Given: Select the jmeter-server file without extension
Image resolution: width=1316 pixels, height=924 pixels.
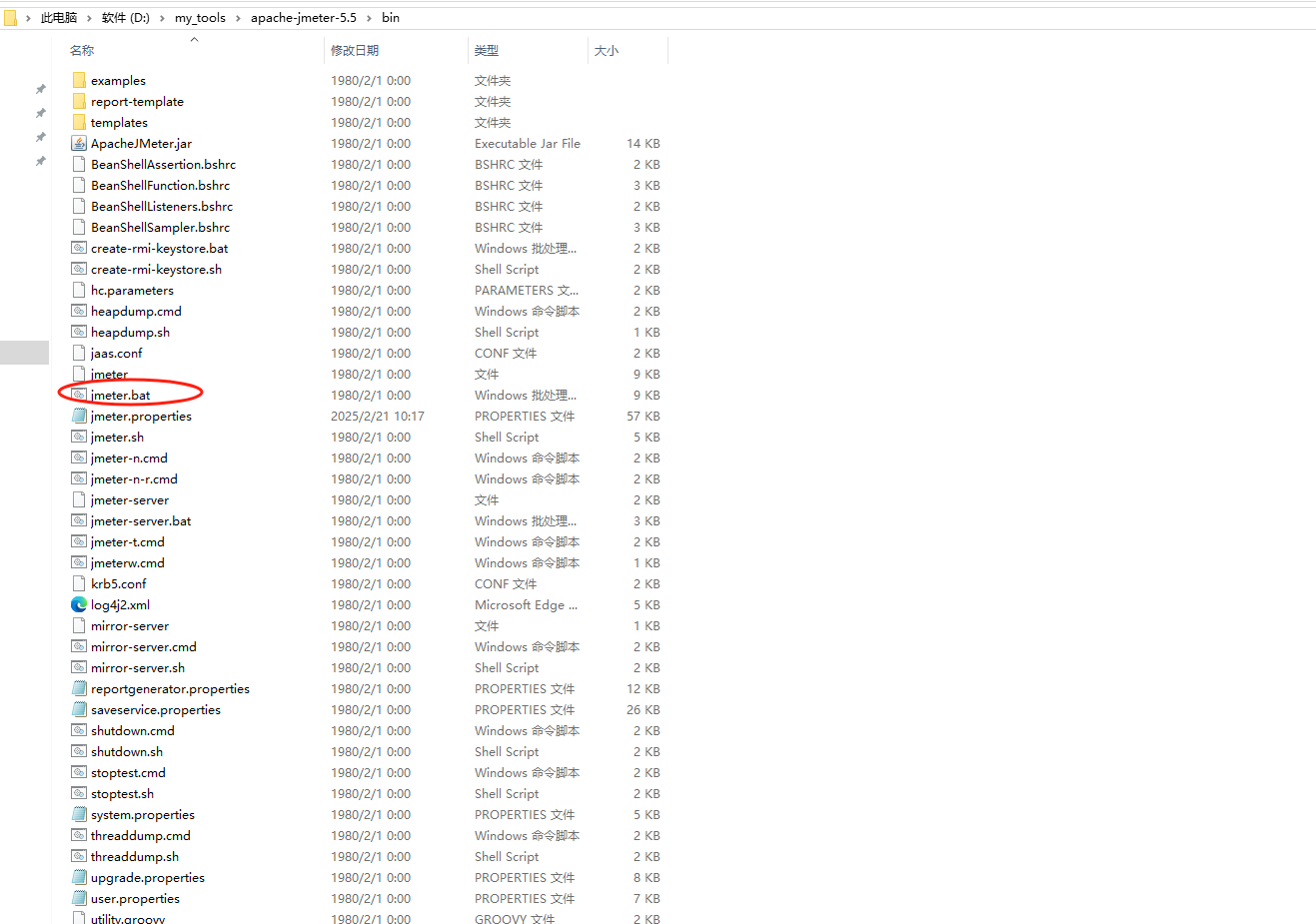Looking at the screenshot, I should pos(130,499).
